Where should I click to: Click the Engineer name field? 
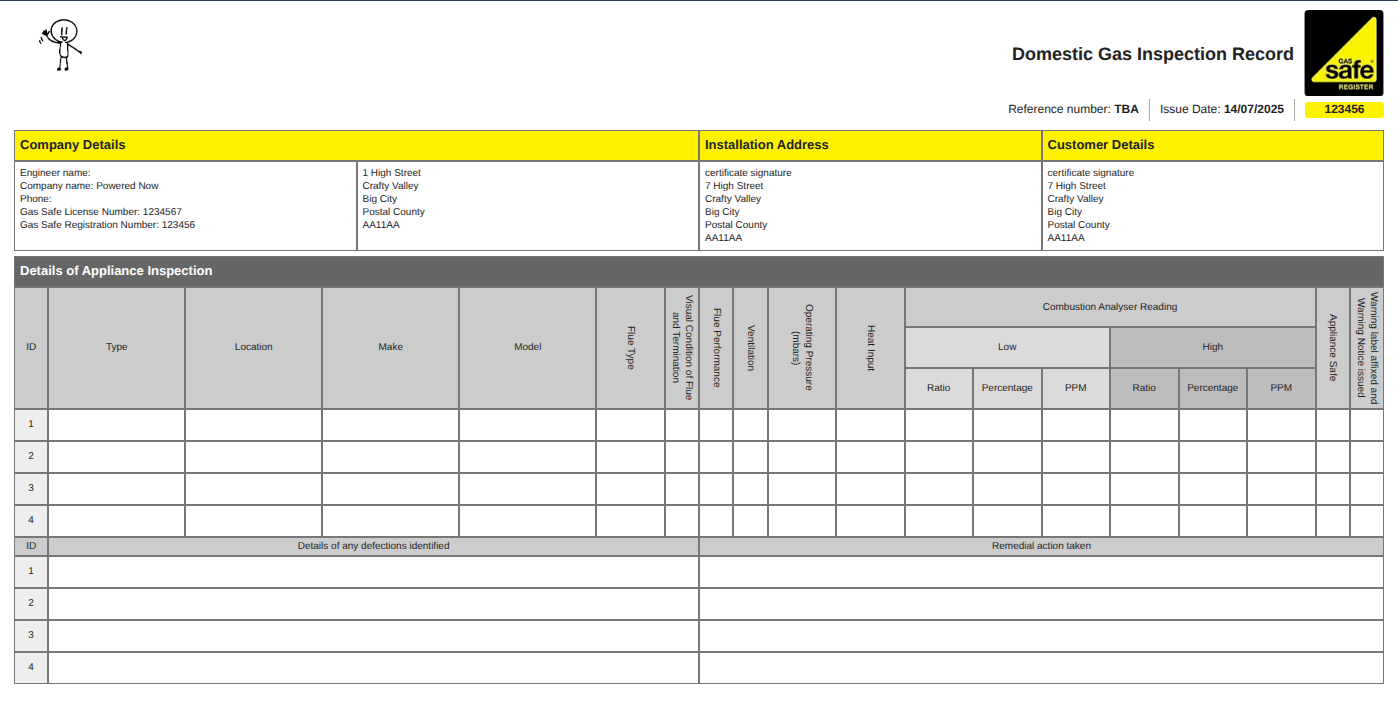click(55, 173)
